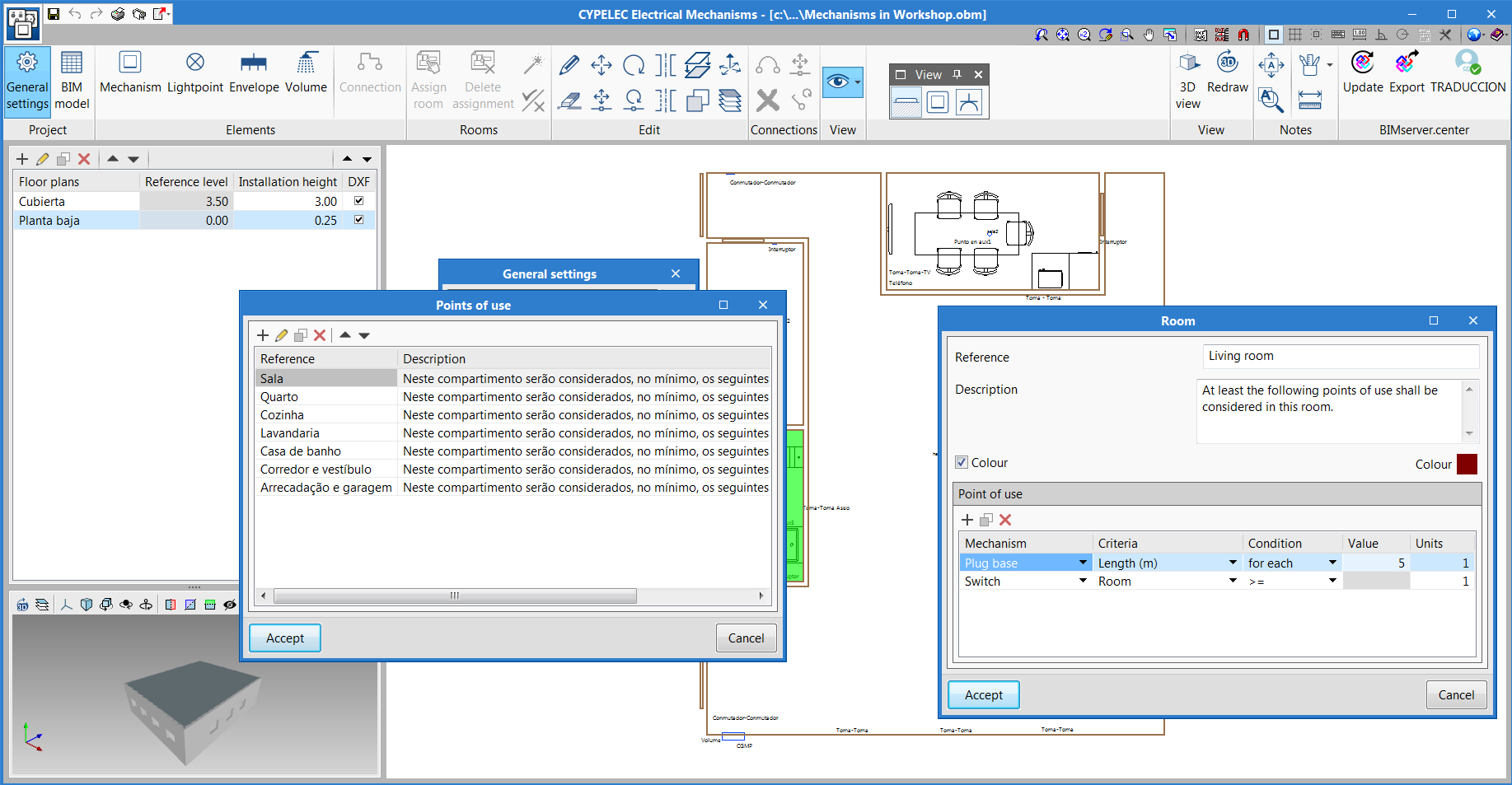1512x785 pixels.
Task: Click the Envelope element tool
Action: click(254, 72)
